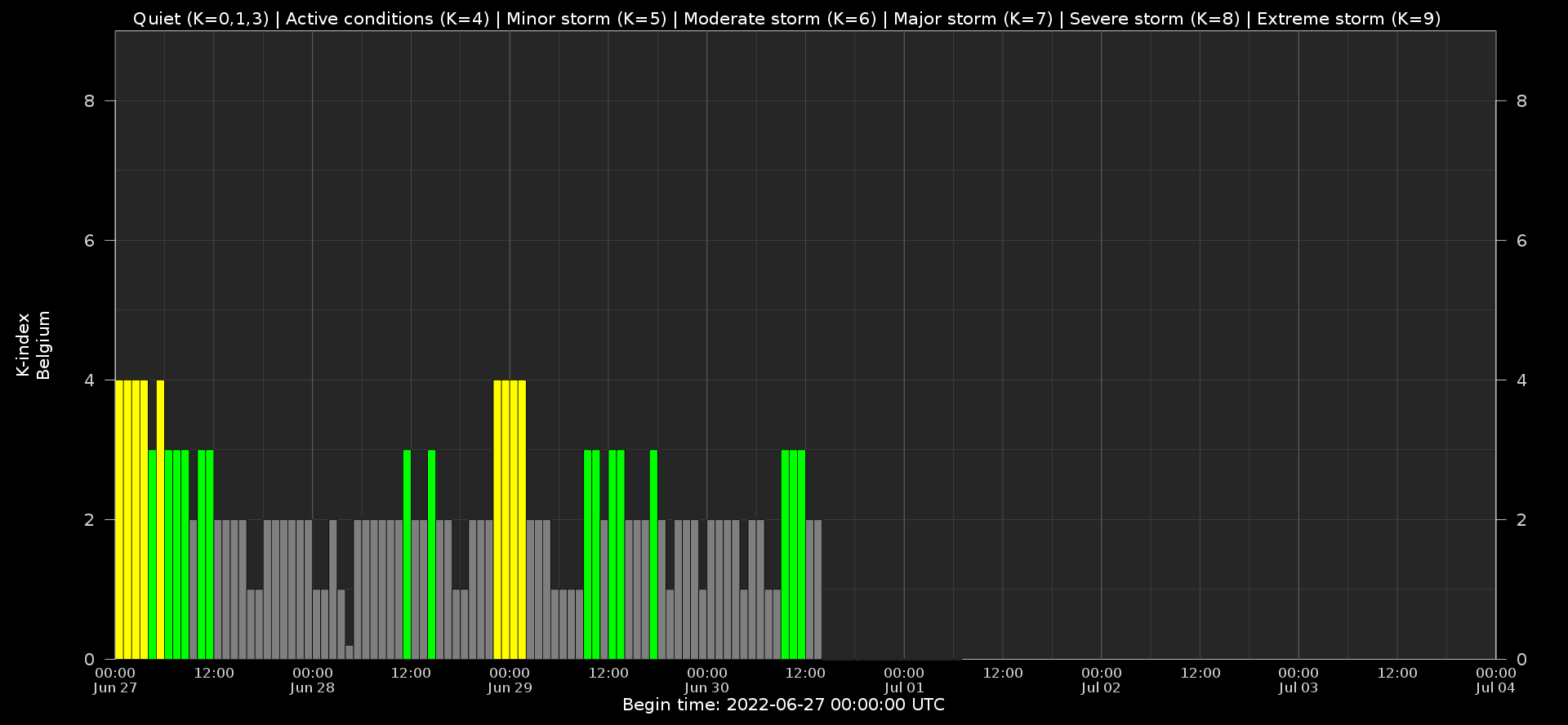The width and height of the screenshot is (1568, 725).
Task: Click the left y-axis tick label '8'
Action: [90, 101]
